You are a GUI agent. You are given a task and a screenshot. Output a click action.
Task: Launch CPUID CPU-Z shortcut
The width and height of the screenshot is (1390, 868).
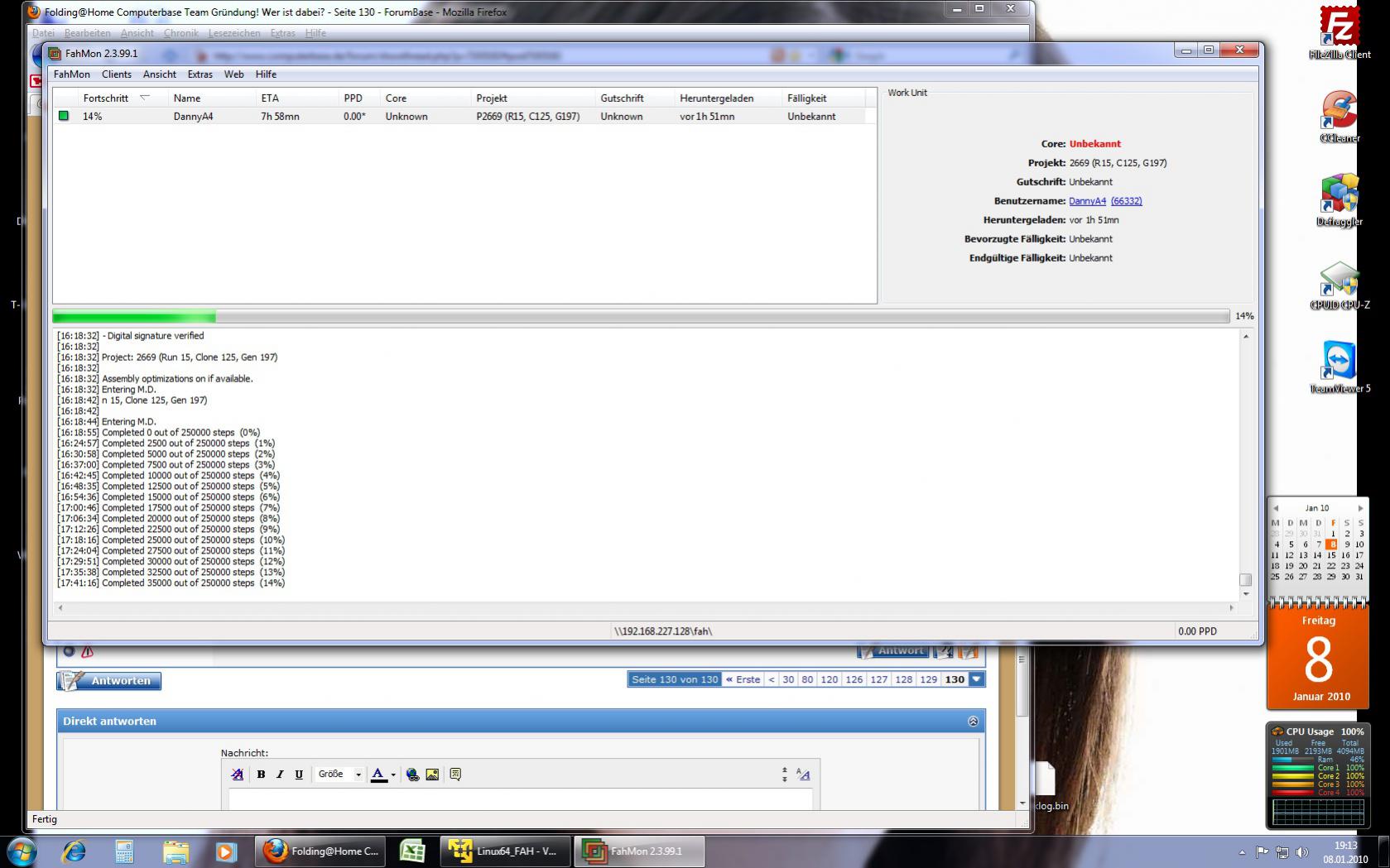(1339, 285)
